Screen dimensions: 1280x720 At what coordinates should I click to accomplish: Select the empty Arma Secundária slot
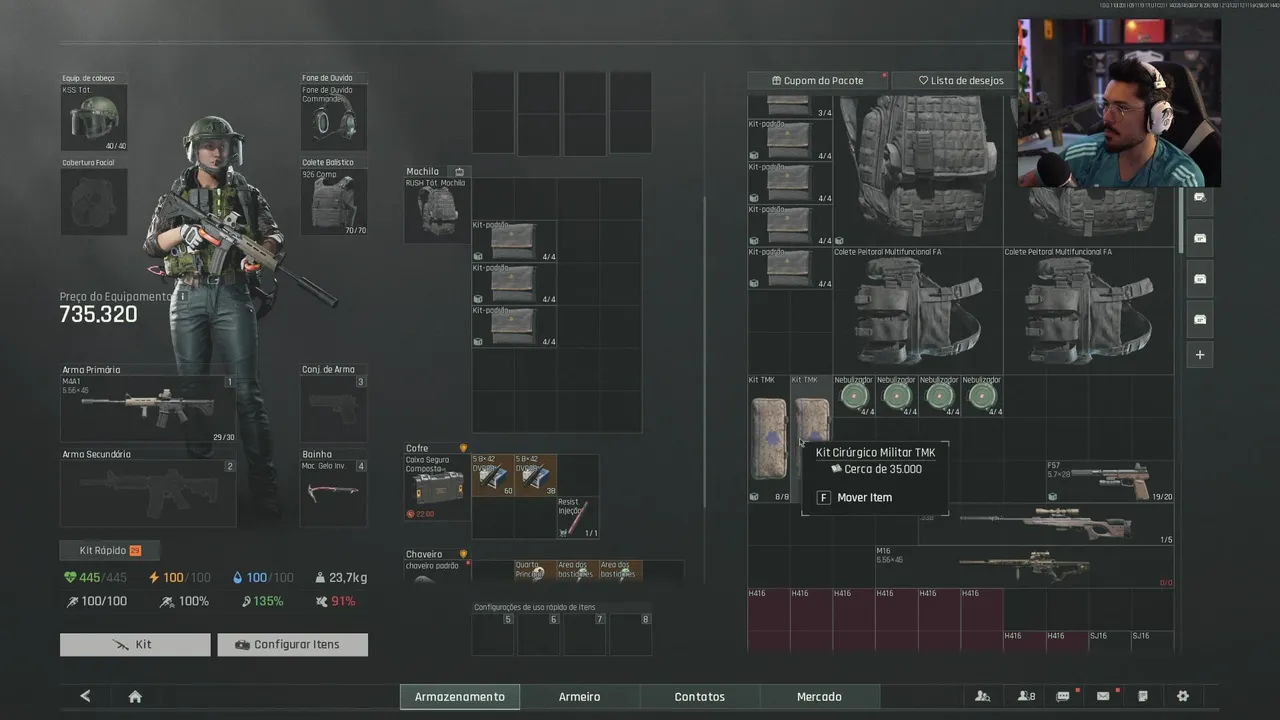click(148, 493)
